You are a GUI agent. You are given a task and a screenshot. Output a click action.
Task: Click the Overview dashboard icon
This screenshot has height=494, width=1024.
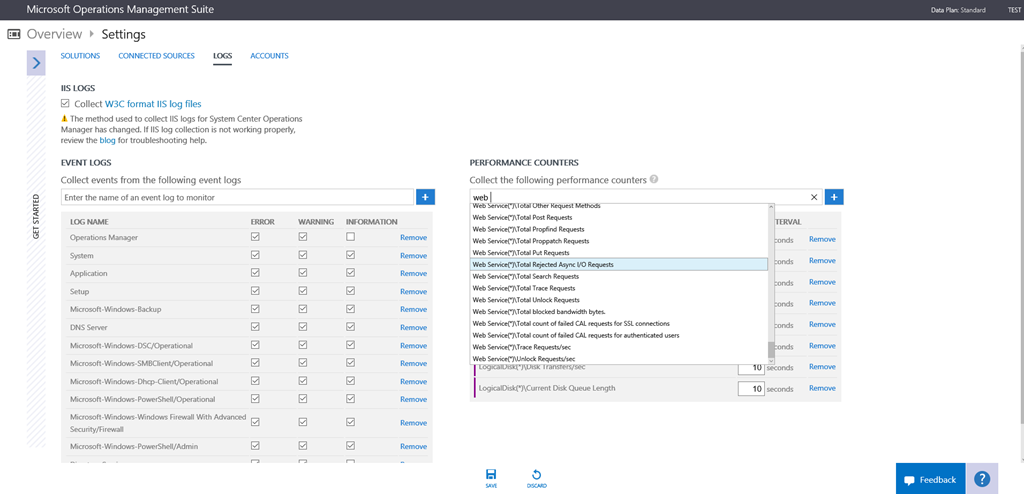(14, 34)
